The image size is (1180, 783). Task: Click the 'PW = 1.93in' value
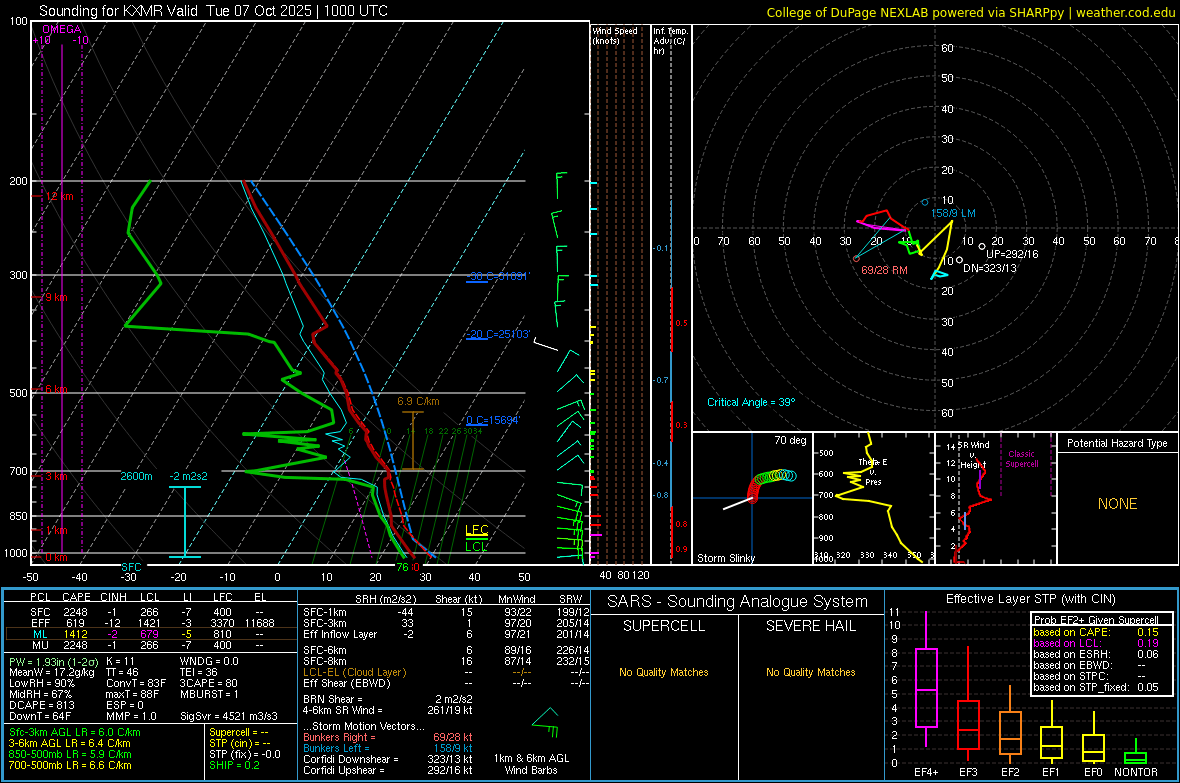52,662
